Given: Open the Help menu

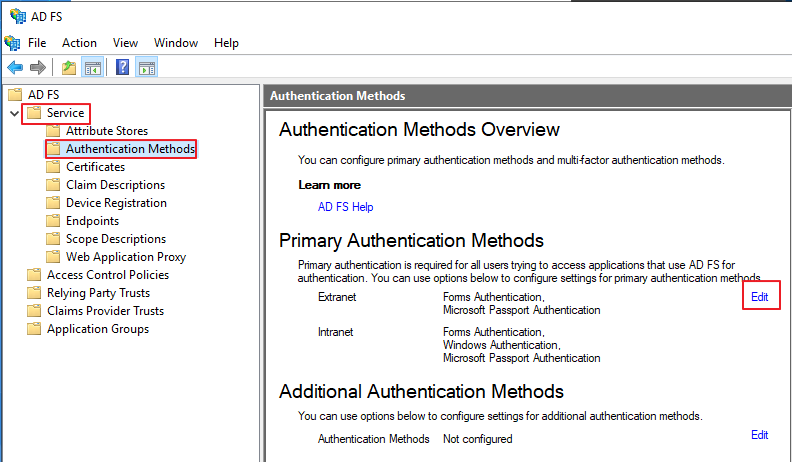Looking at the screenshot, I should point(226,43).
